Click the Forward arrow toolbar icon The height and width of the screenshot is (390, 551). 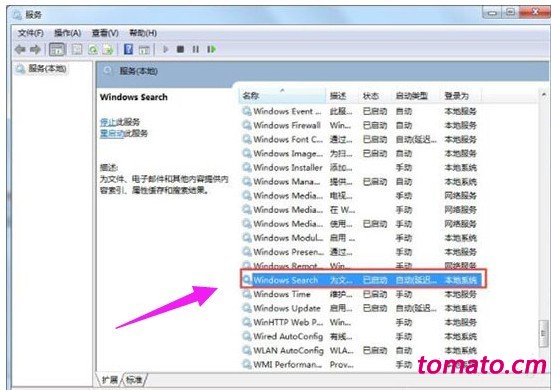(35, 50)
